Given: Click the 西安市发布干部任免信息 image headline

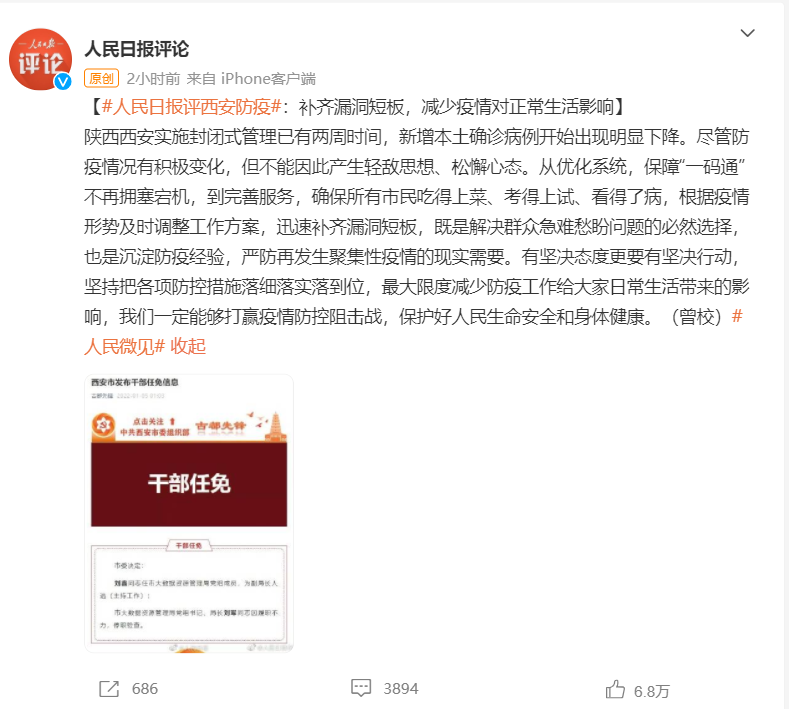Looking at the screenshot, I should point(134,382).
